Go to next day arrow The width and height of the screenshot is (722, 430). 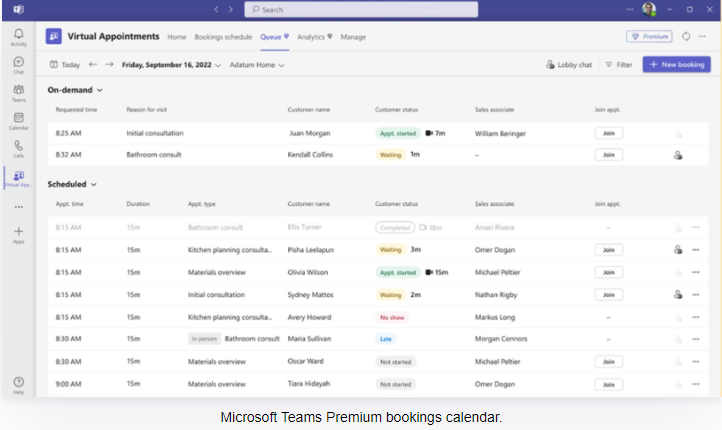pyautogui.click(x=109, y=64)
